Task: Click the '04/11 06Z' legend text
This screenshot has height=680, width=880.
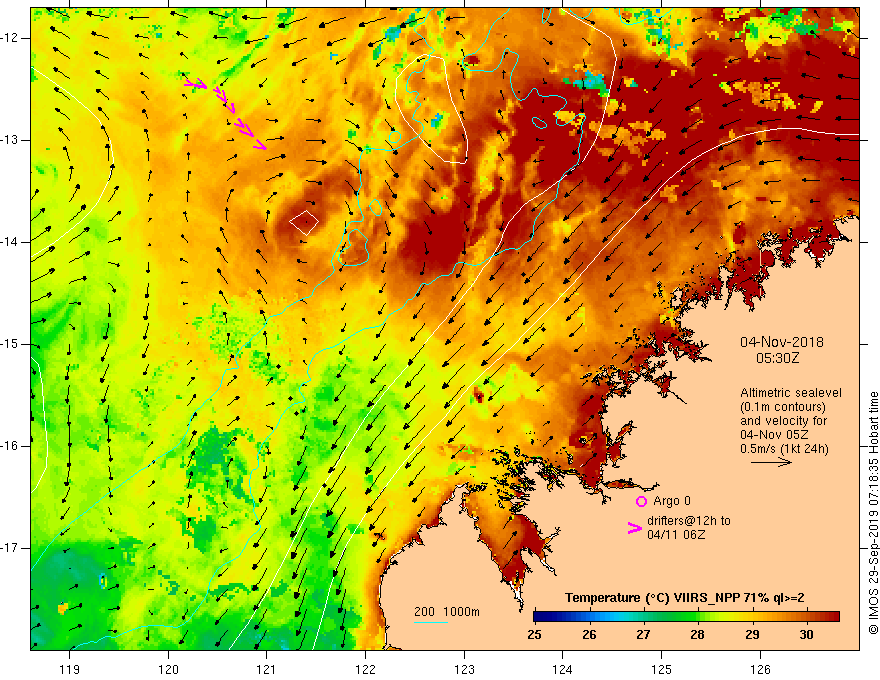Action: click(x=676, y=535)
